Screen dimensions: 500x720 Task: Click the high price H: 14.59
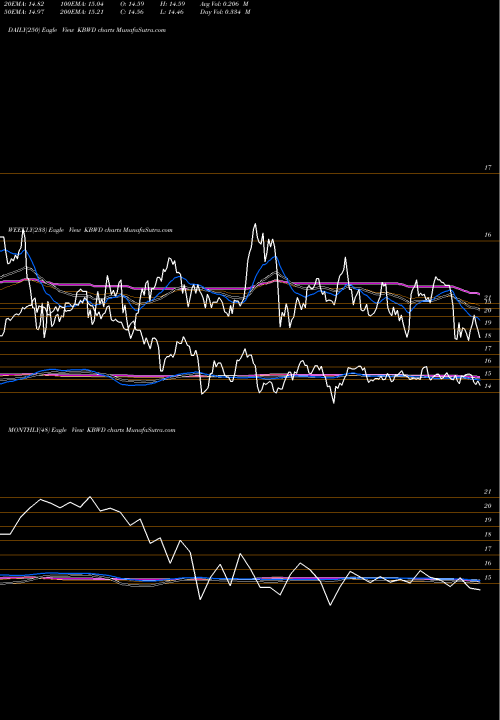tap(173, 3)
